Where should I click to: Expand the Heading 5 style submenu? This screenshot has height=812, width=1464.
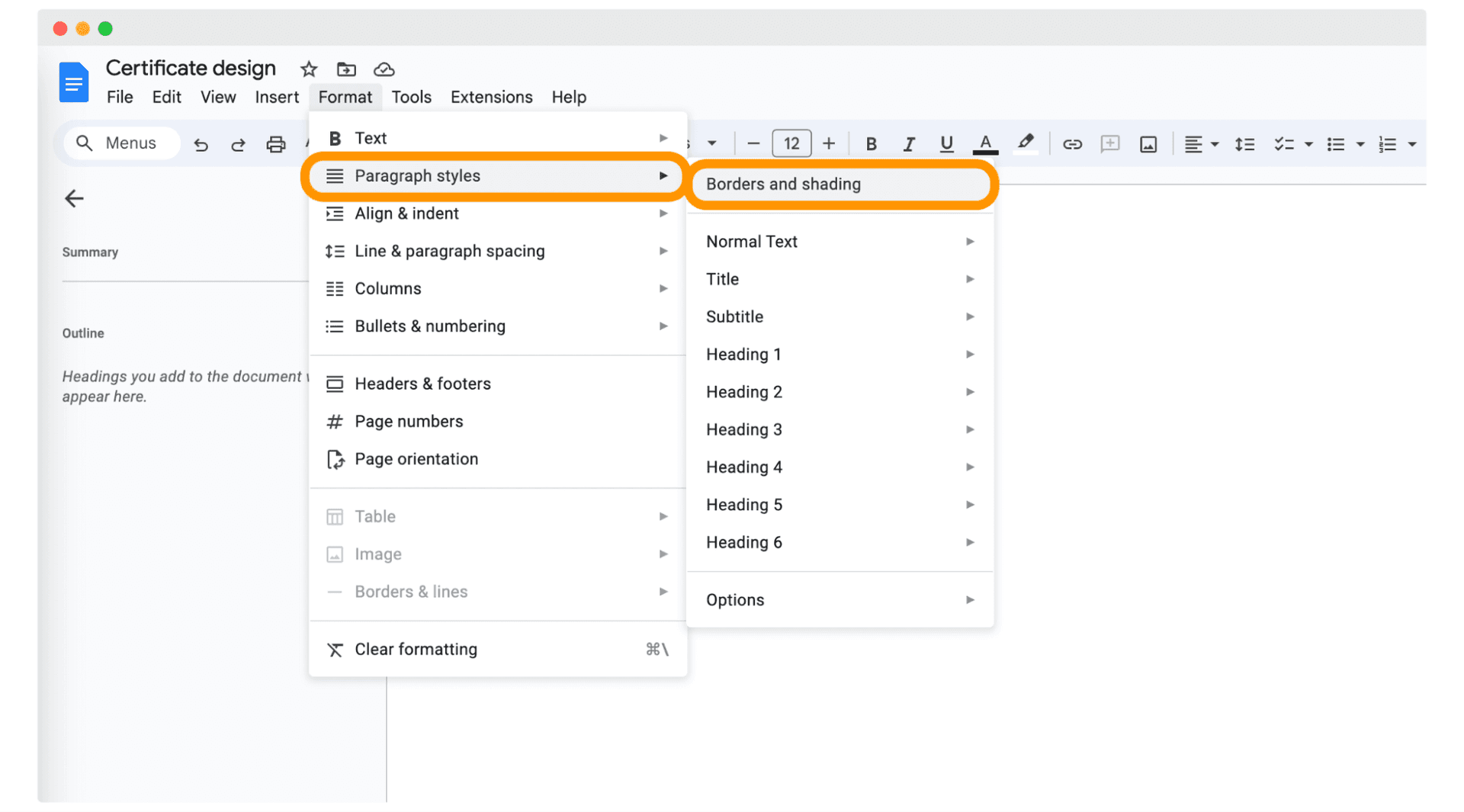click(840, 505)
